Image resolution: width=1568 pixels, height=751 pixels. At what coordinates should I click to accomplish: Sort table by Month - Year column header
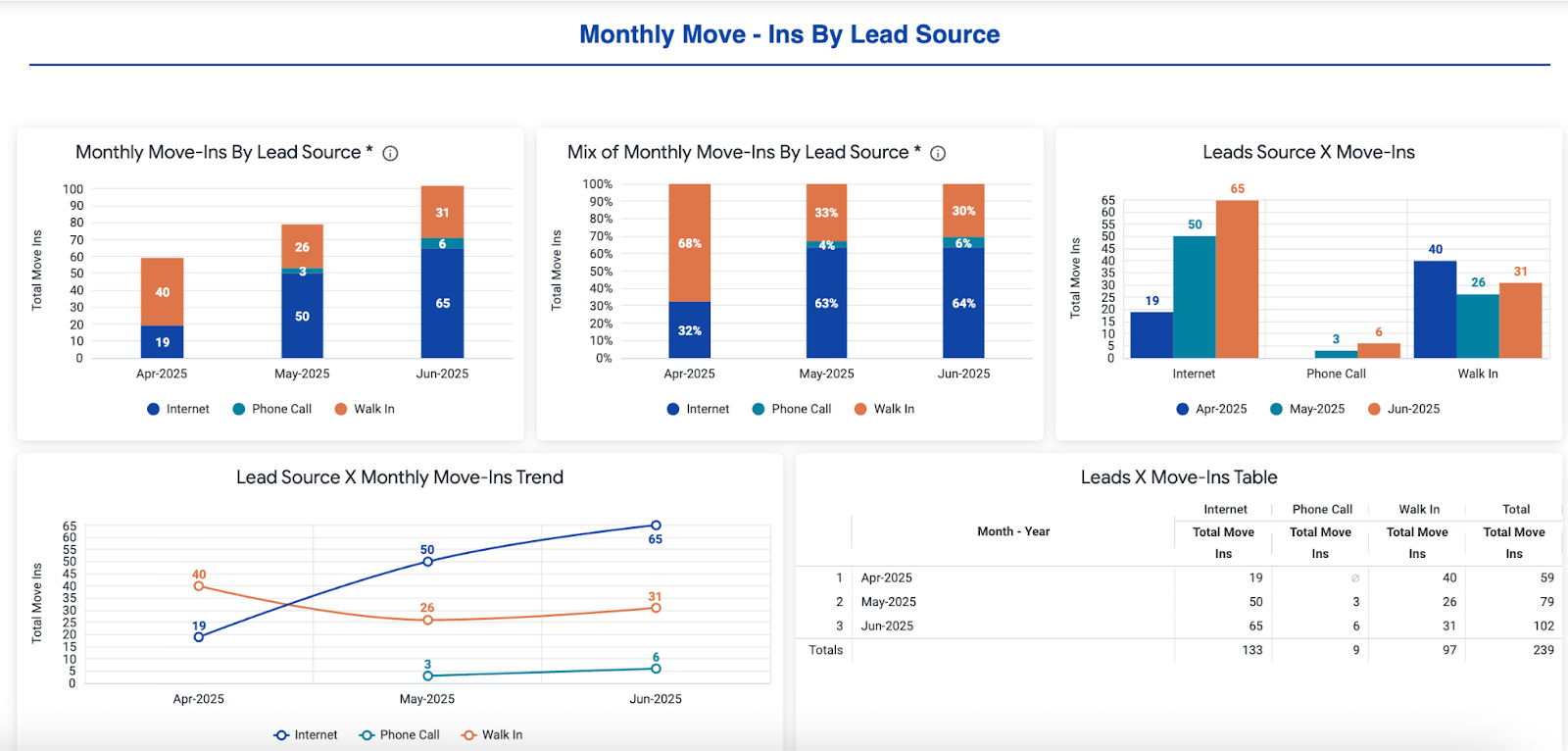(x=1012, y=531)
